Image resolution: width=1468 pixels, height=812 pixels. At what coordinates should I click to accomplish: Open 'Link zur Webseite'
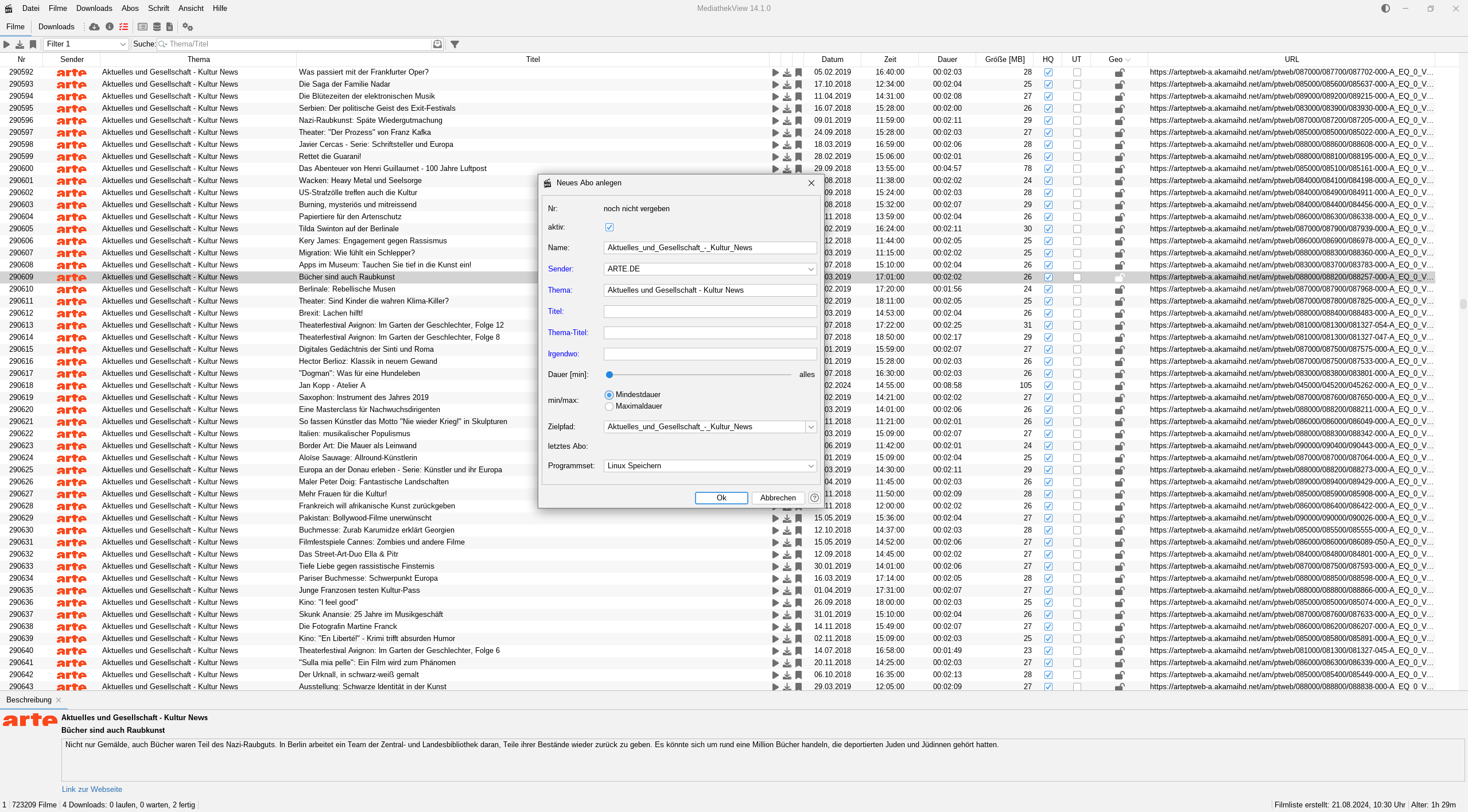click(92, 790)
